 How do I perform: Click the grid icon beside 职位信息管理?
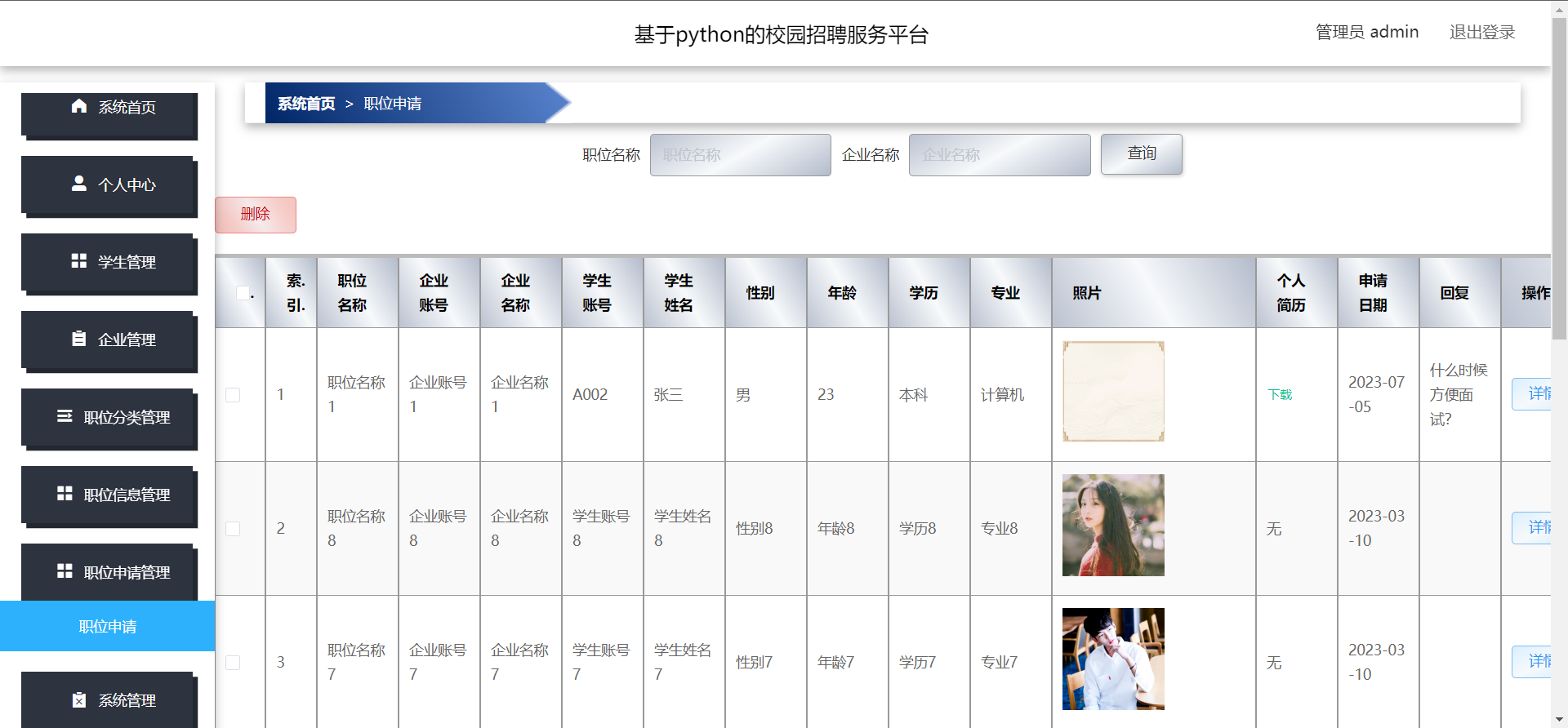(65, 494)
